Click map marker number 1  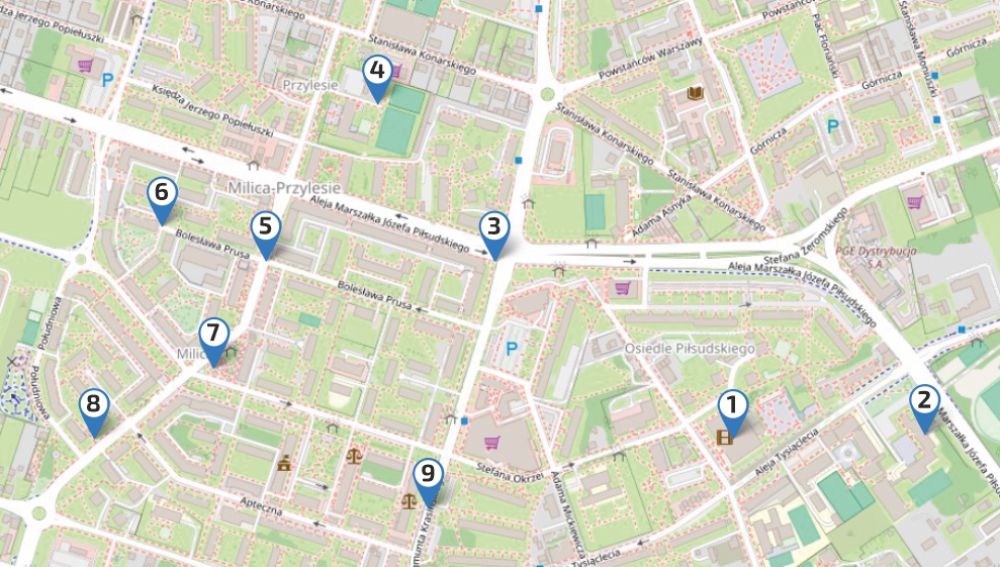732,409
